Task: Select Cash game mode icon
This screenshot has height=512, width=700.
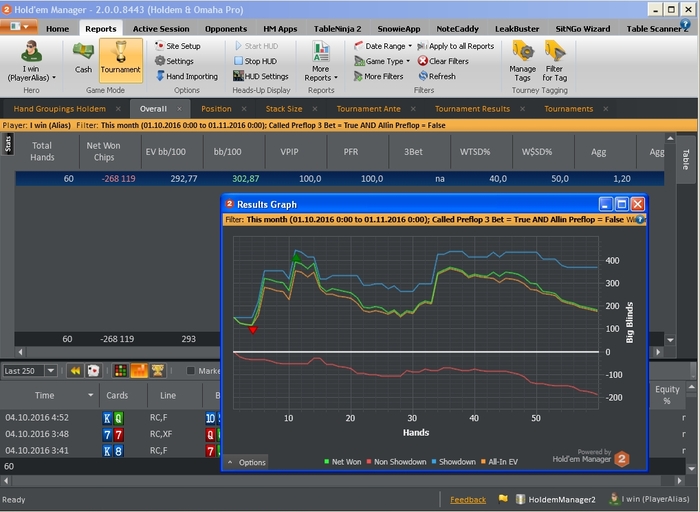Action: pyautogui.click(x=83, y=57)
